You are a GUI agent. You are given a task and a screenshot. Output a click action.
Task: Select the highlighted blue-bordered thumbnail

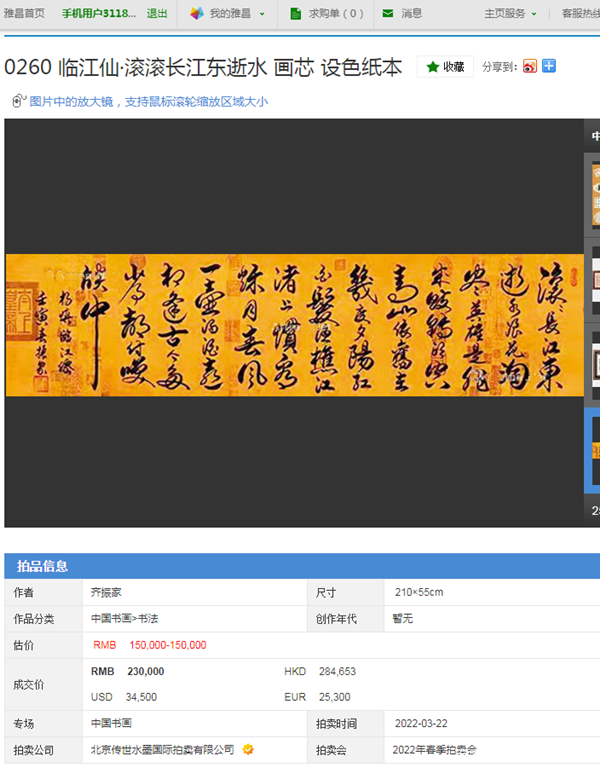pyautogui.click(x=593, y=450)
